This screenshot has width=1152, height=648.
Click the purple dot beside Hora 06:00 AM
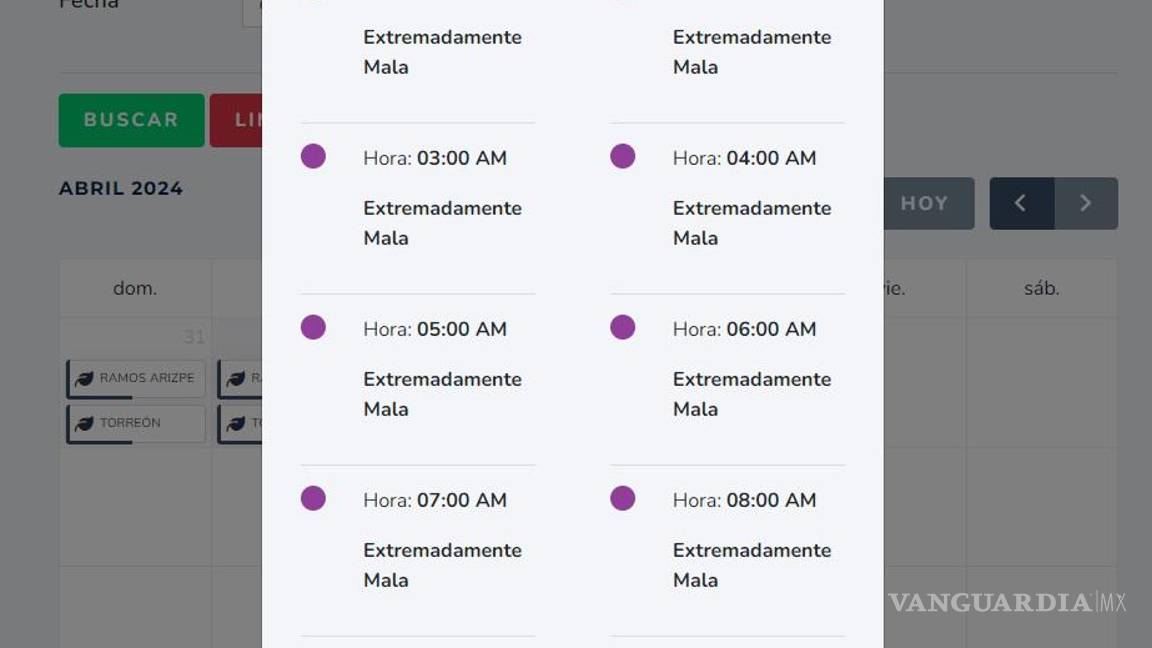[x=622, y=327]
